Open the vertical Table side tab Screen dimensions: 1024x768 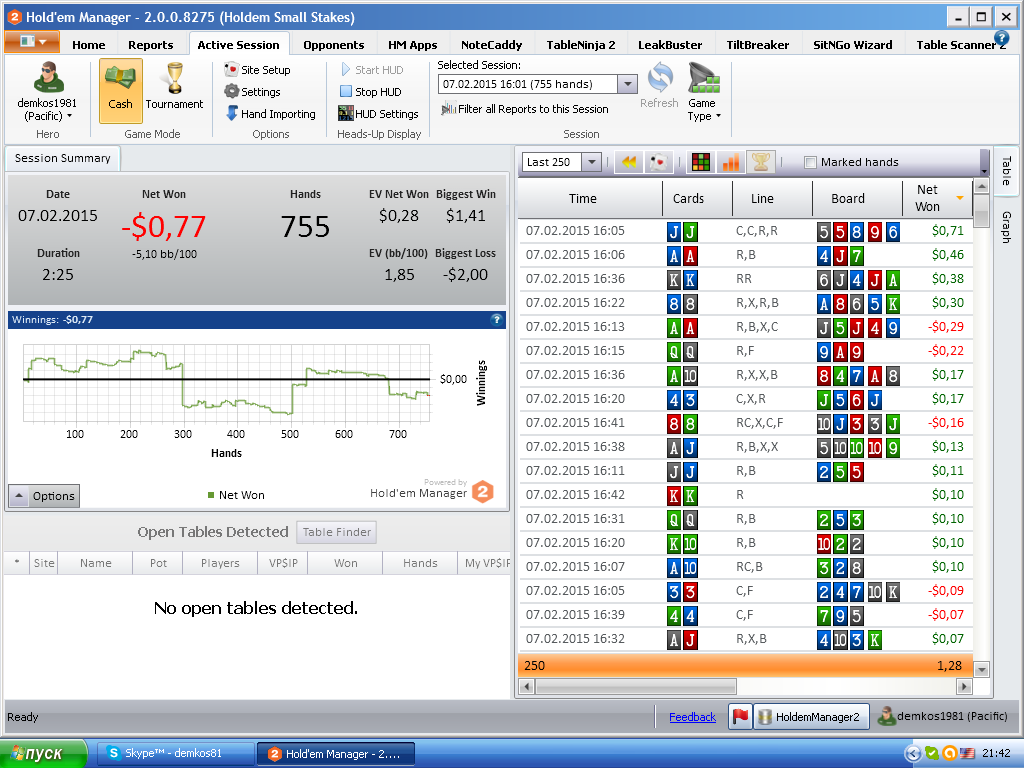[1006, 171]
